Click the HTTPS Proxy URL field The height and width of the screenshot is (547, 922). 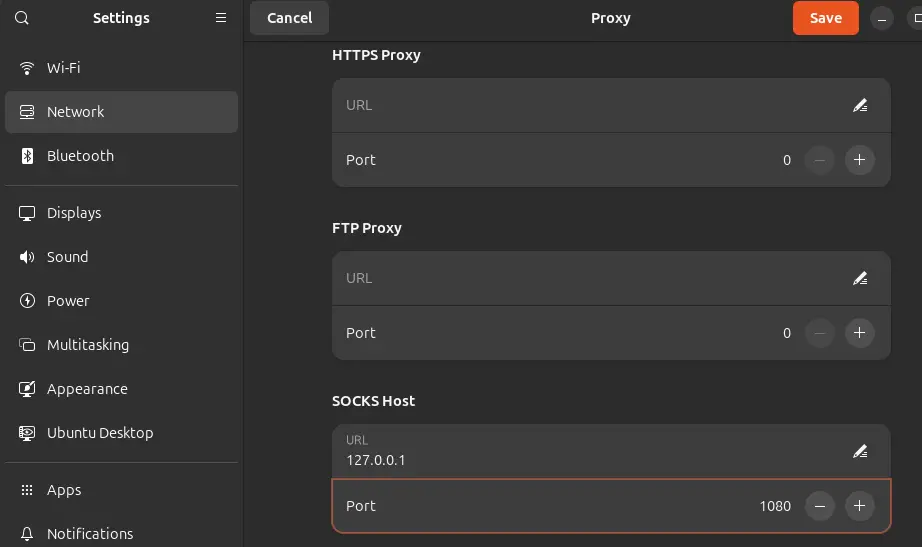click(611, 105)
